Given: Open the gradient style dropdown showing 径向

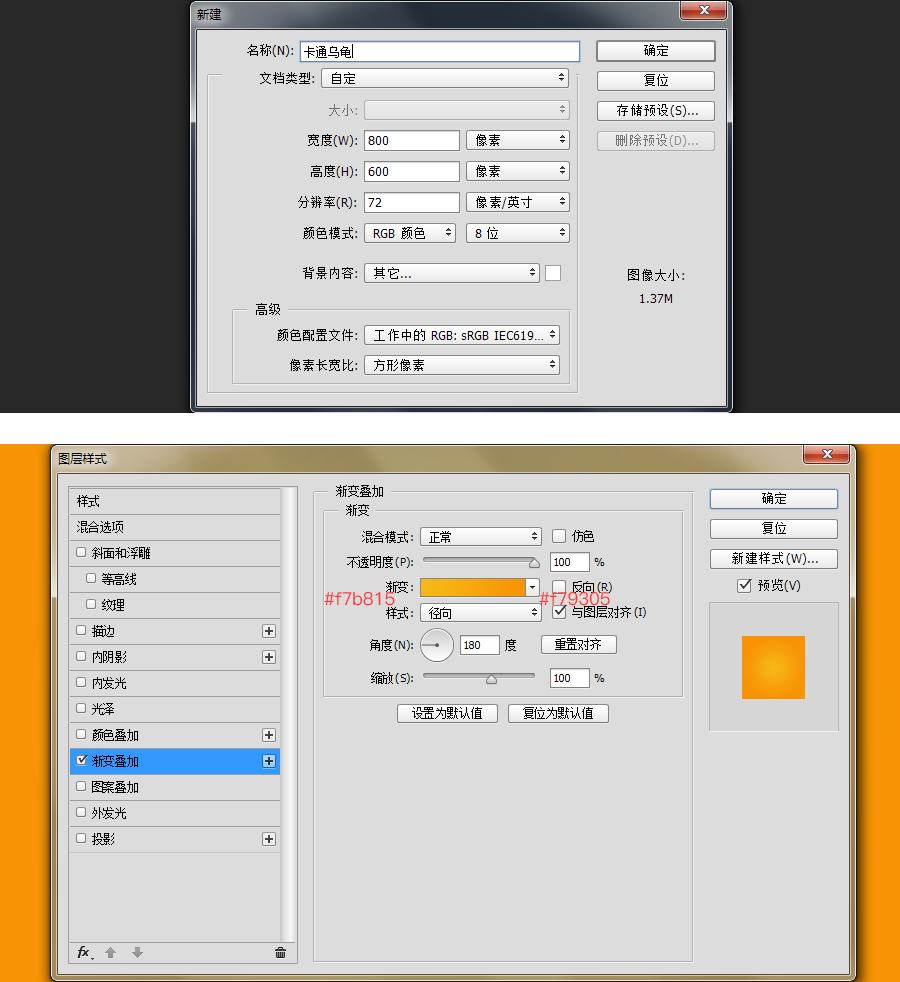Looking at the screenshot, I should pyautogui.click(x=480, y=612).
